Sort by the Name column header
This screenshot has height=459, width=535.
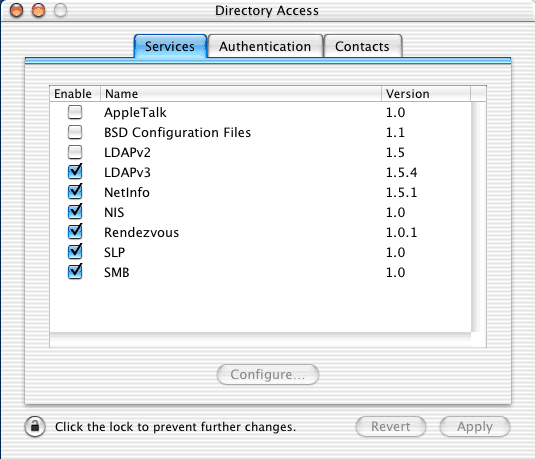coord(241,94)
